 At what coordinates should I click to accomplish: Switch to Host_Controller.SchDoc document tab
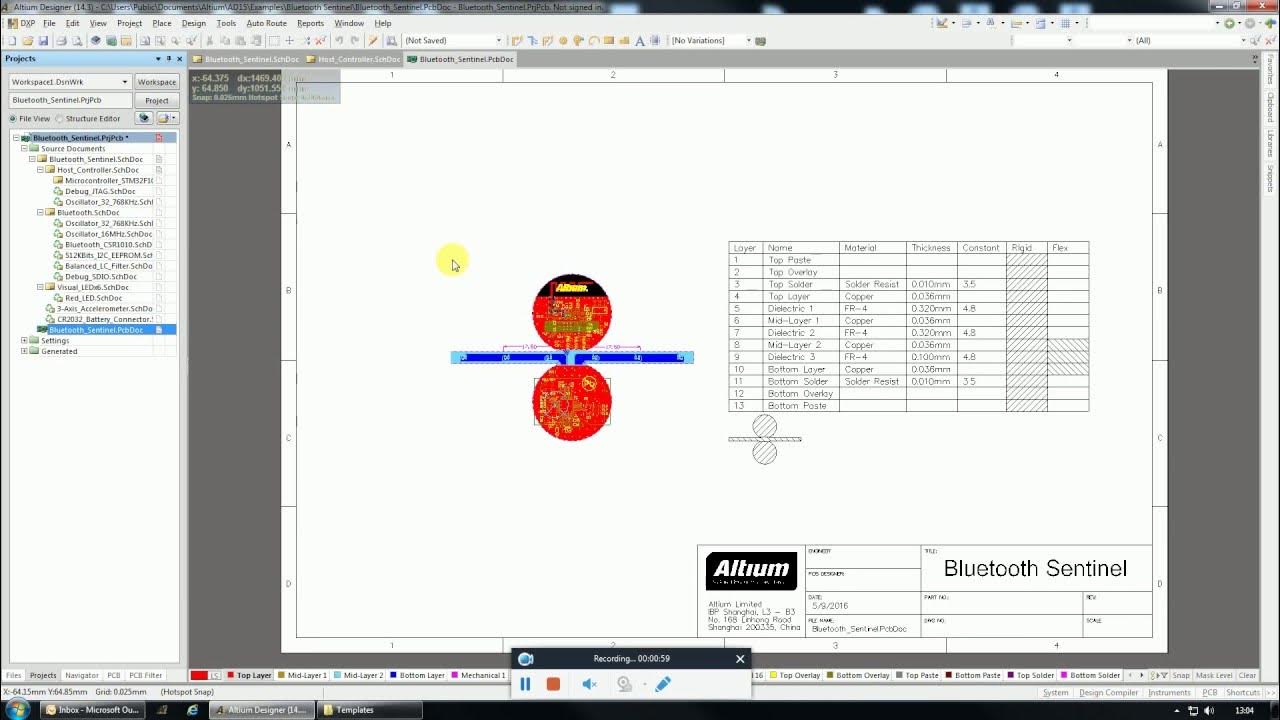(x=353, y=59)
